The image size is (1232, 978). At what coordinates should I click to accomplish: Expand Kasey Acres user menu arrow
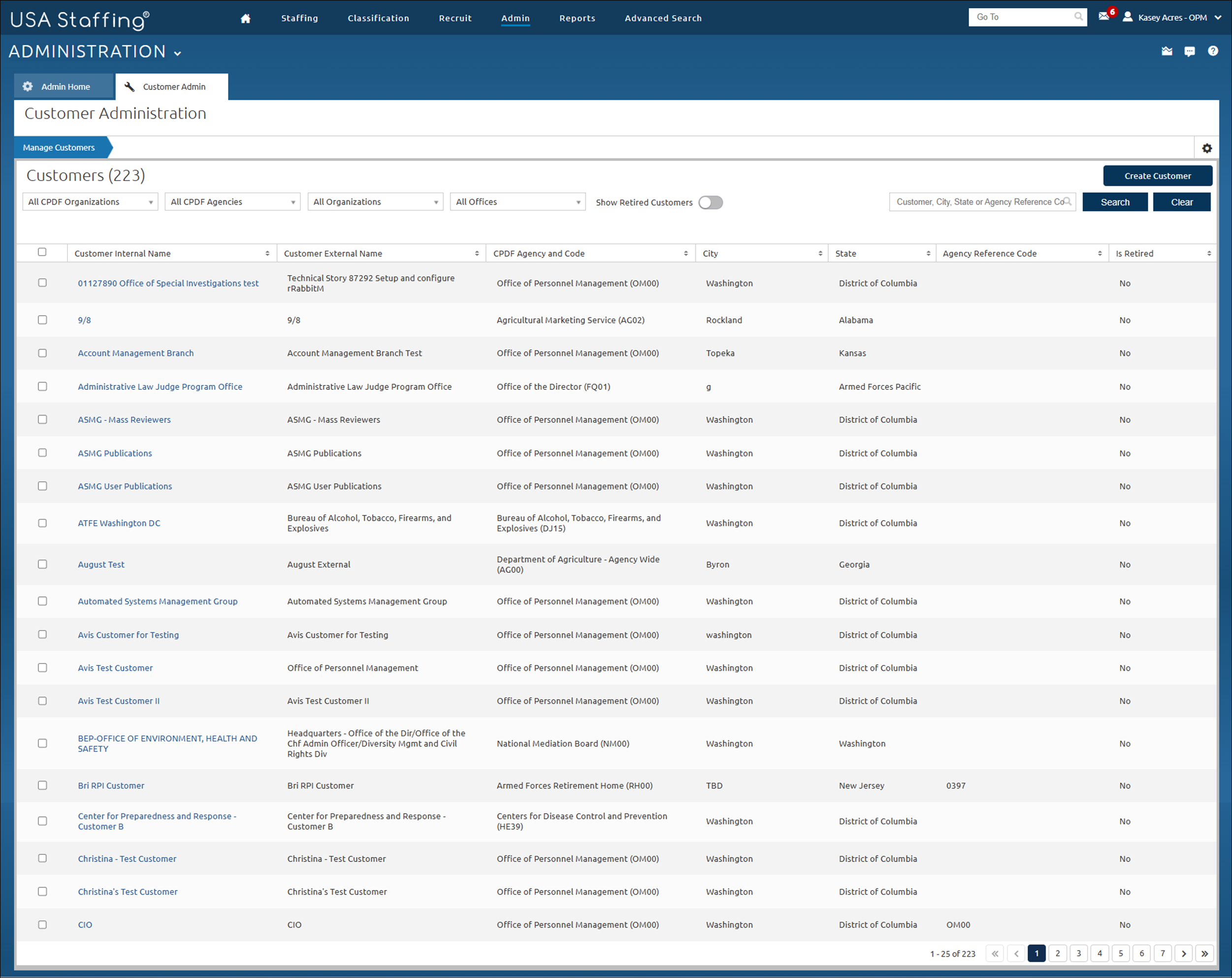1218,18
